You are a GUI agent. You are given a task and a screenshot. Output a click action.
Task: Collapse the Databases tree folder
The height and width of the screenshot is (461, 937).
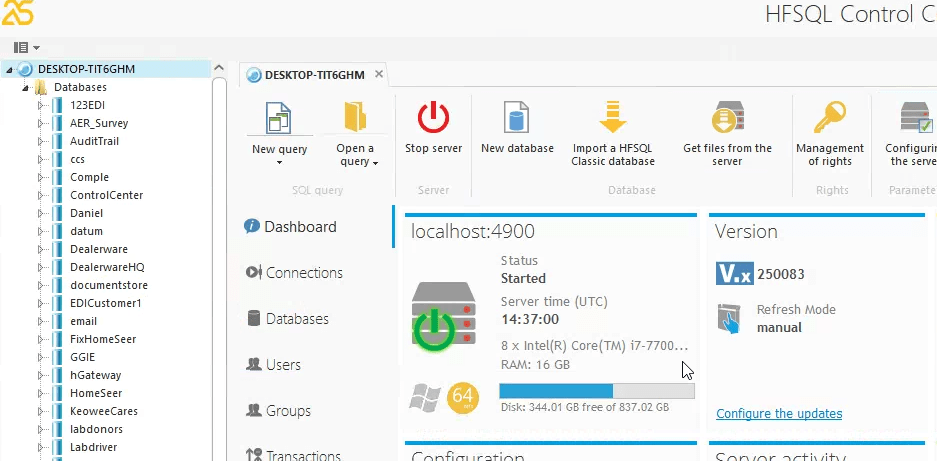click(24, 87)
